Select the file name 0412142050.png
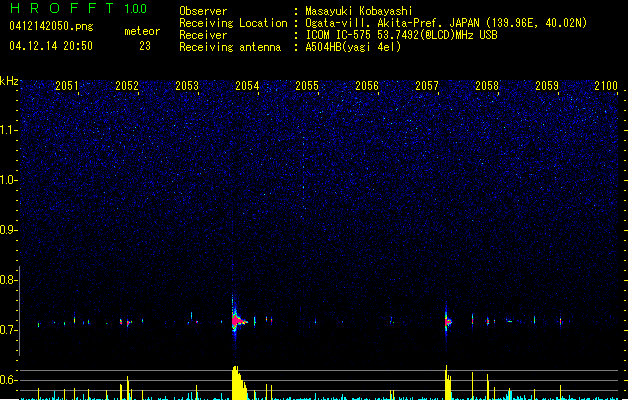The height and width of the screenshot is (400, 629). pyautogui.click(x=51, y=26)
